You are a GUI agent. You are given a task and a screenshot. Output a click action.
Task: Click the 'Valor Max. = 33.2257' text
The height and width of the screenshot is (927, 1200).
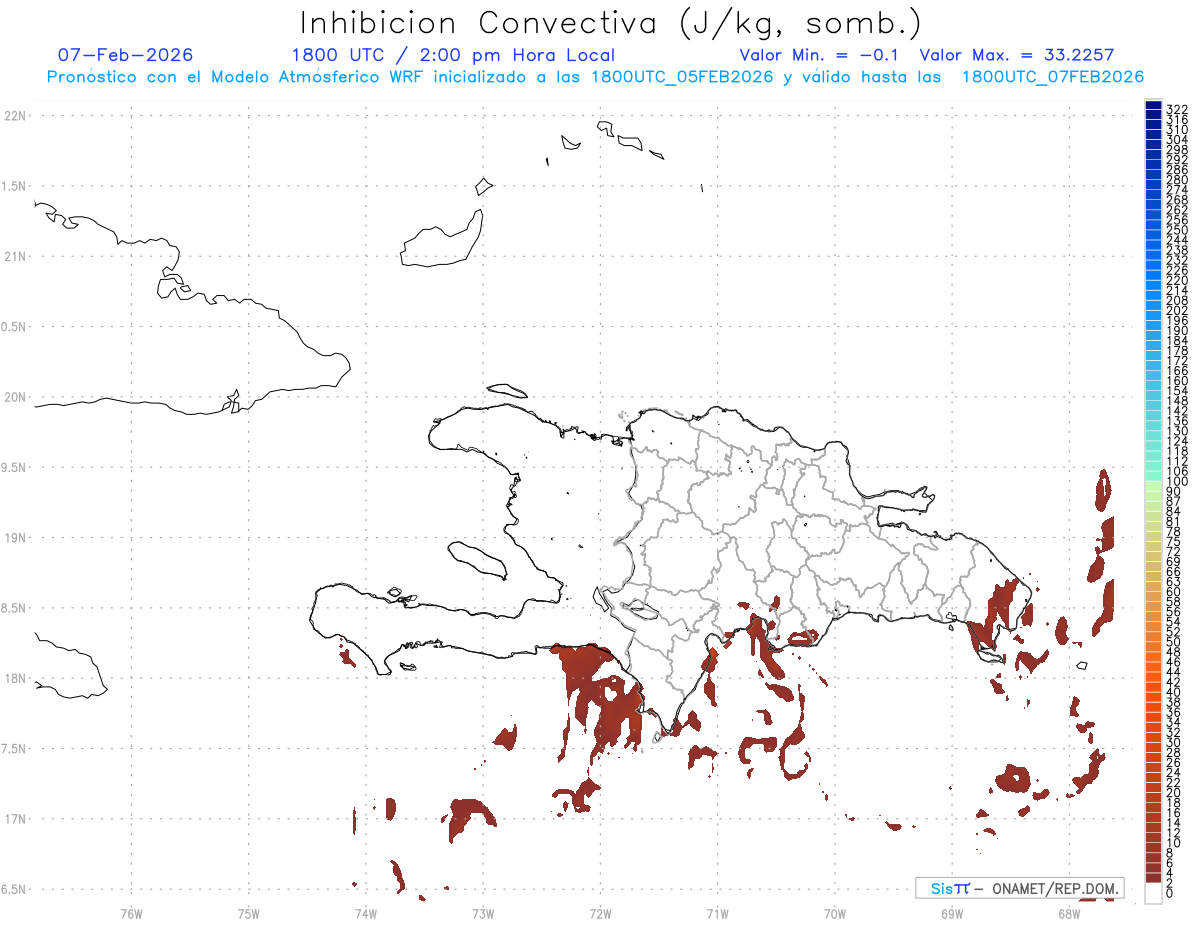(x=1016, y=55)
